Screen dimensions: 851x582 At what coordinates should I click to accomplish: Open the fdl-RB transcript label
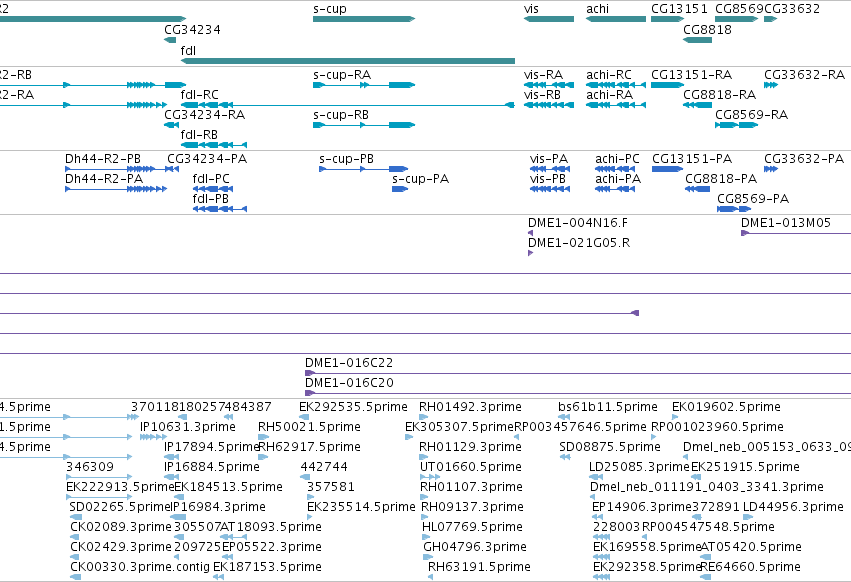(199, 135)
